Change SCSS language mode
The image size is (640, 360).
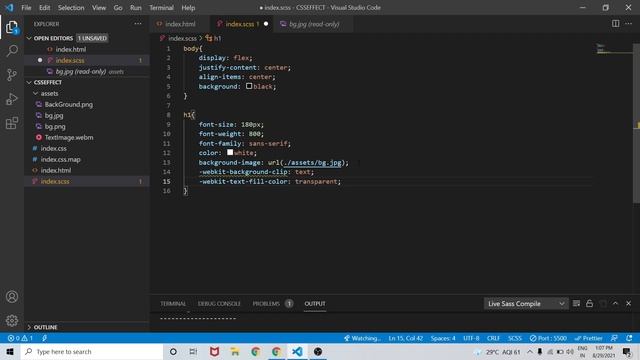coord(515,338)
